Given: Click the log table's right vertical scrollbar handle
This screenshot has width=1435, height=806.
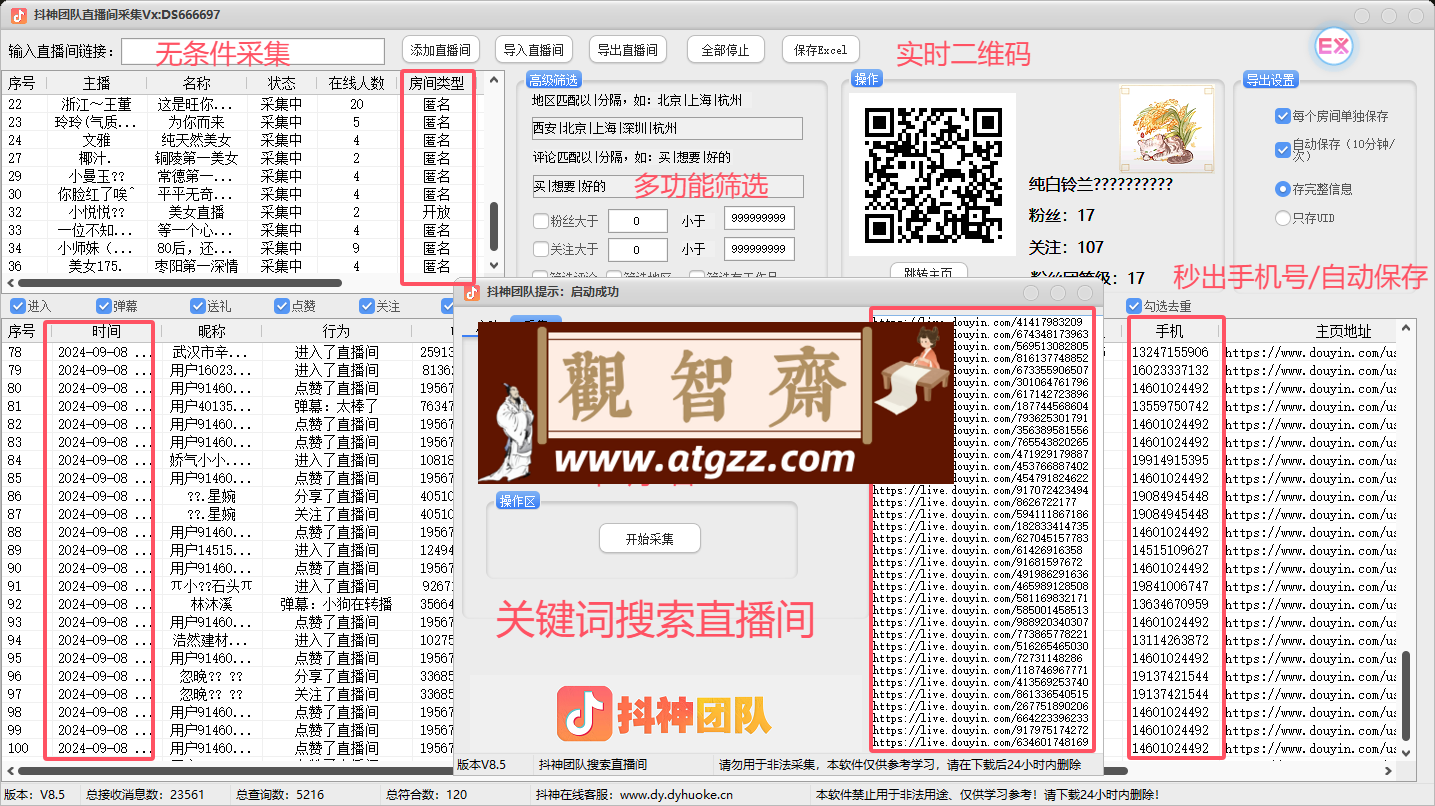Looking at the screenshot, I should click(1407, 695).
